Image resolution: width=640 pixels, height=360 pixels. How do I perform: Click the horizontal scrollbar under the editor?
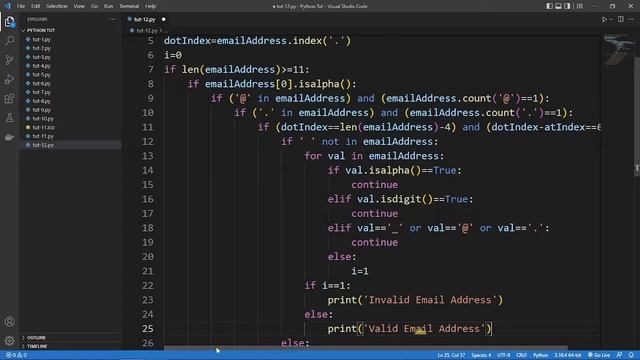point(365,348)
